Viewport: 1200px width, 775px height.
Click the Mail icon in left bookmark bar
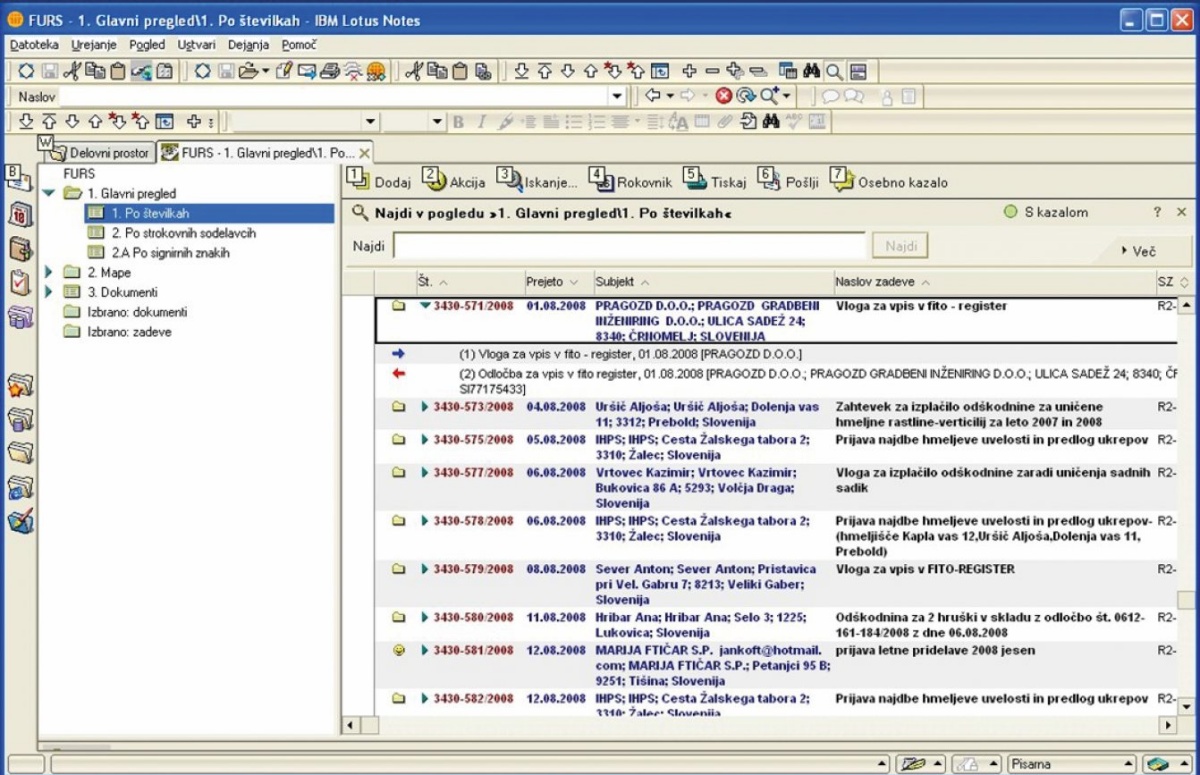(x=20, y=181)
